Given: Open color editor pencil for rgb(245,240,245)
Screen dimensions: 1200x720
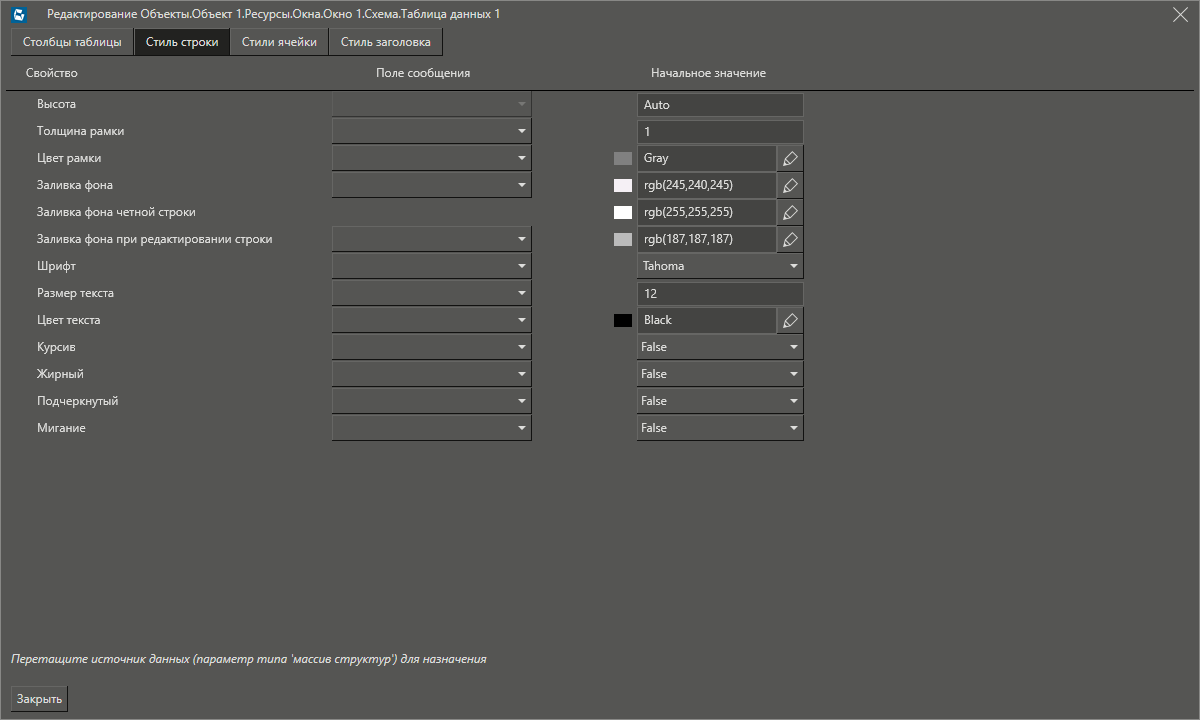Looking at the screenshot, I should (790, 184).
